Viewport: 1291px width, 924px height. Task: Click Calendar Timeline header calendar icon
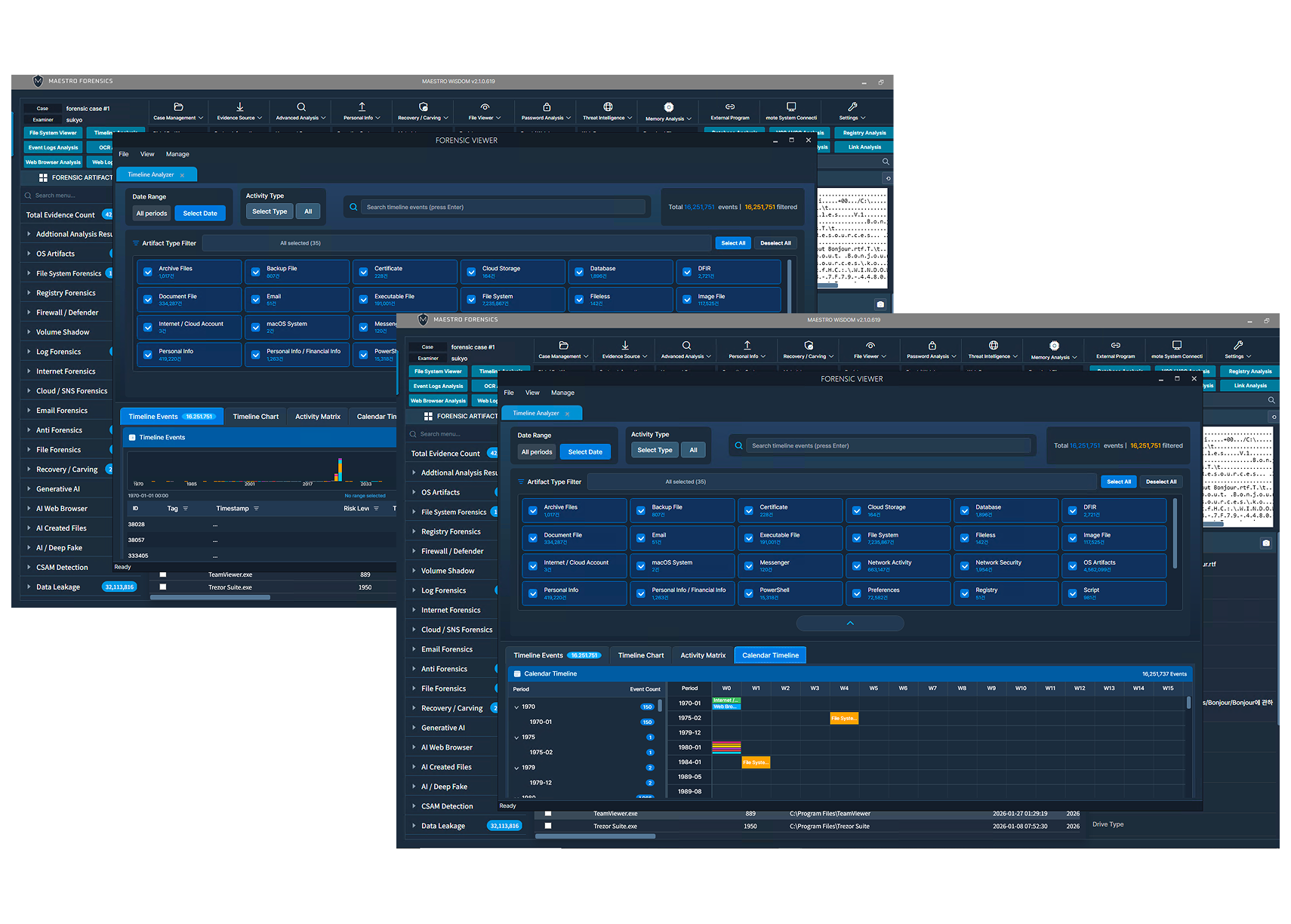click(517, 673)
